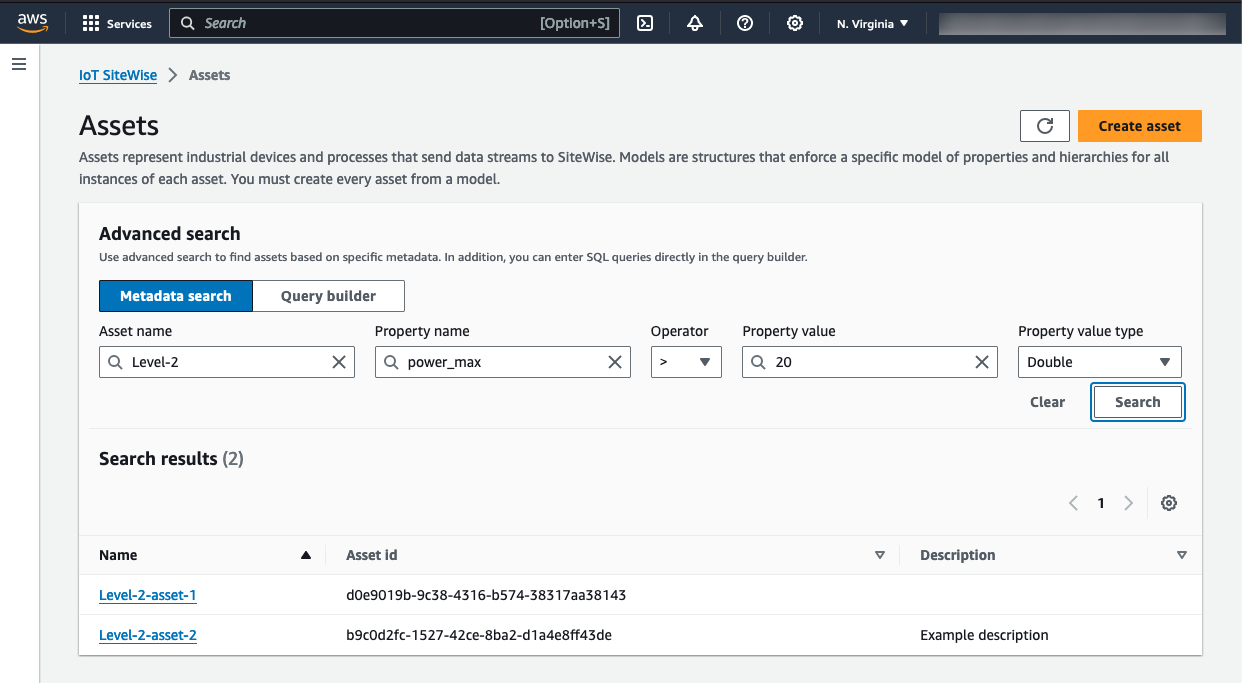This screenshot has width=1242, height=683.
Task: Refresh the assets list
Action: pos(1045,126)
